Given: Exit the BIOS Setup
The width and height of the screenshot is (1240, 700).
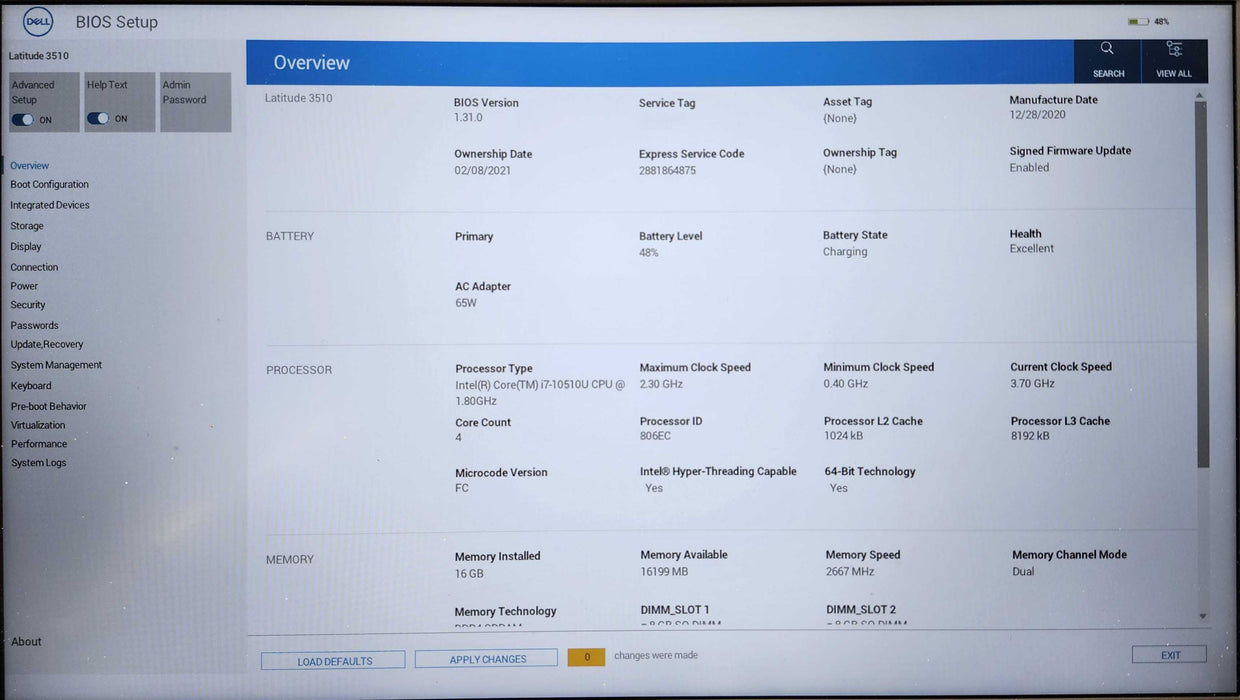Looking at the screenshot, I should [1168, 653].
